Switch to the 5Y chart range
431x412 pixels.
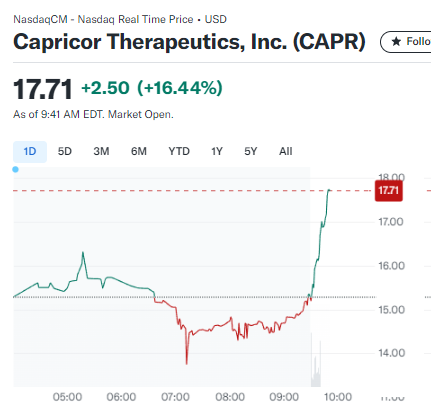pos(251,152)
